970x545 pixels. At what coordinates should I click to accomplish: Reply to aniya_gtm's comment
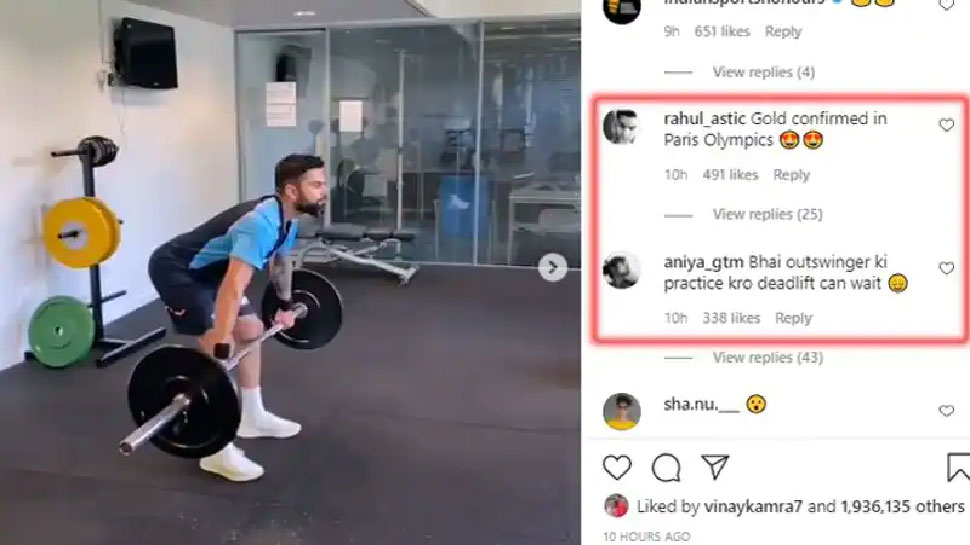click(793, 318)
